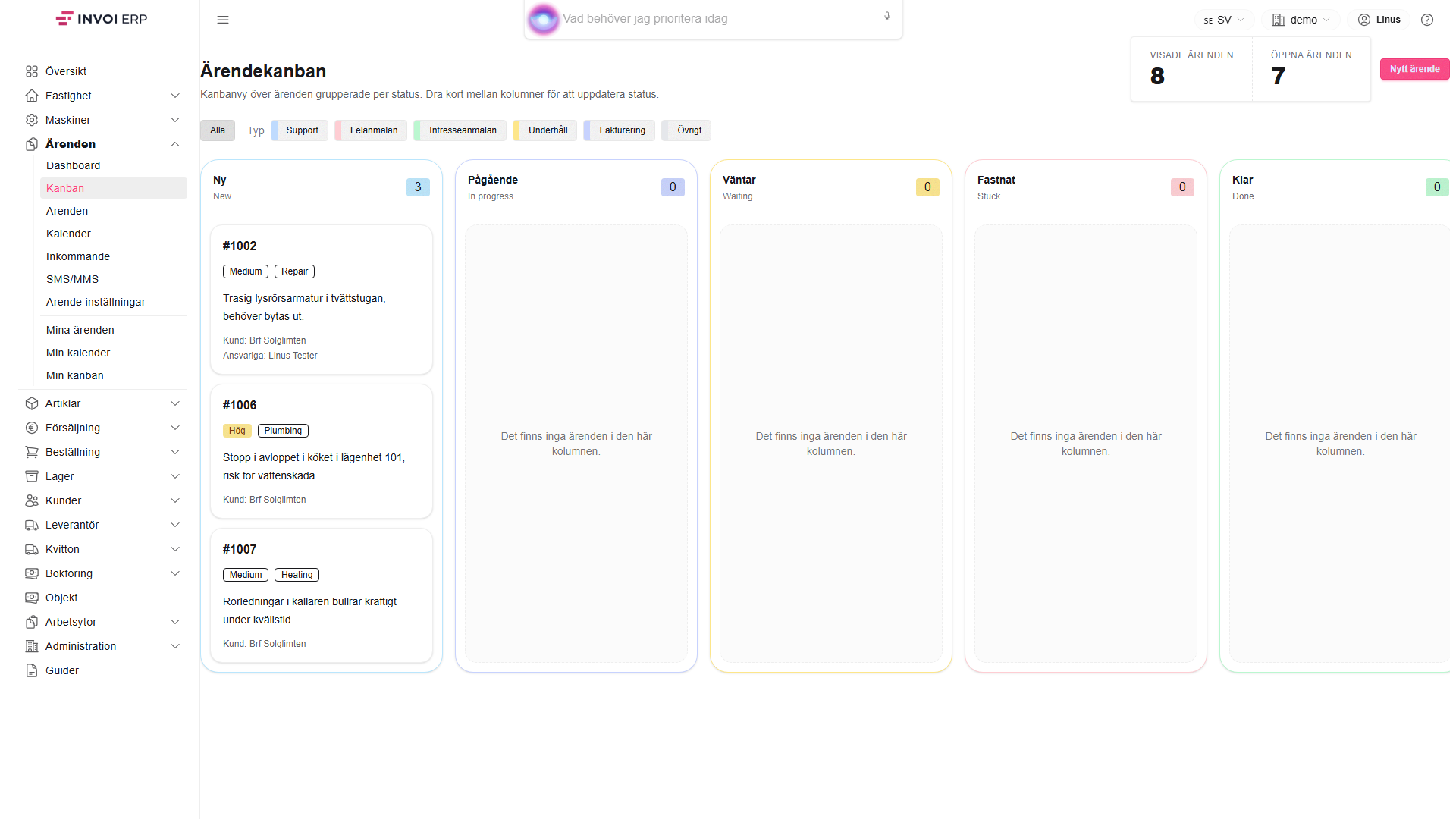
Task: Open the demo company dropdown
Action: (x=1301, y=20)
